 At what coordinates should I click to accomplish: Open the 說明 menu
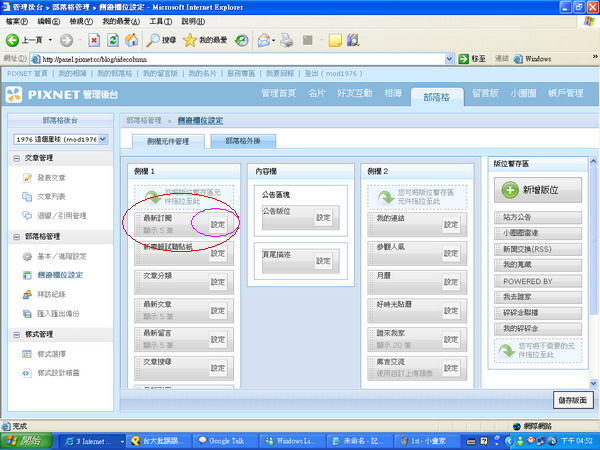193,21
